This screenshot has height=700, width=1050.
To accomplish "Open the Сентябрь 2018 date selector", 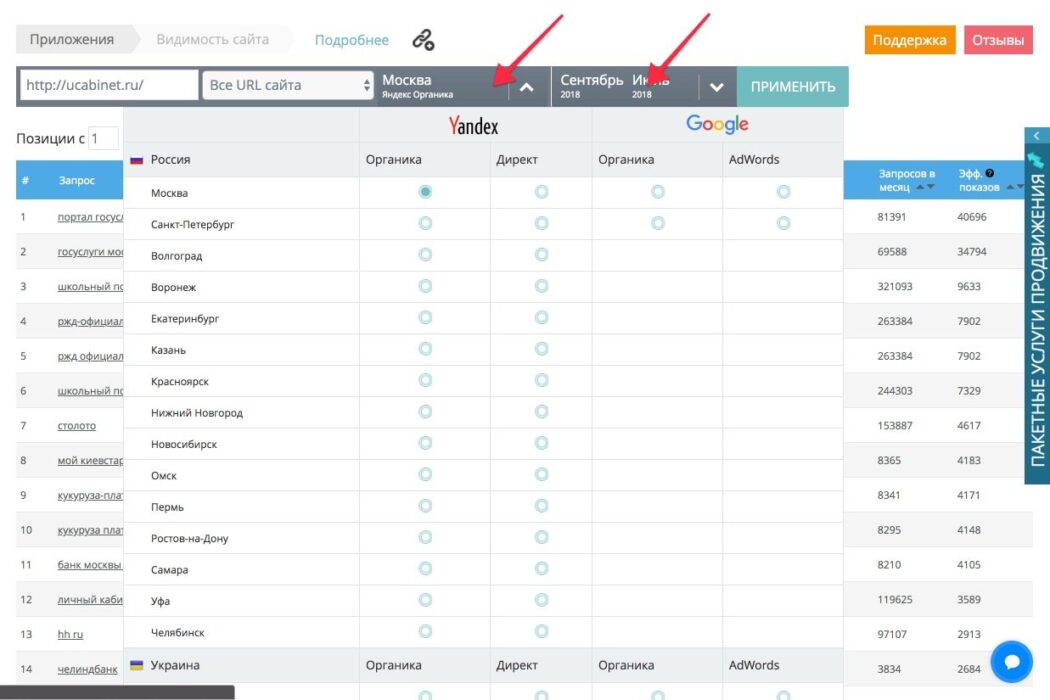I will [x=591, y=86].
